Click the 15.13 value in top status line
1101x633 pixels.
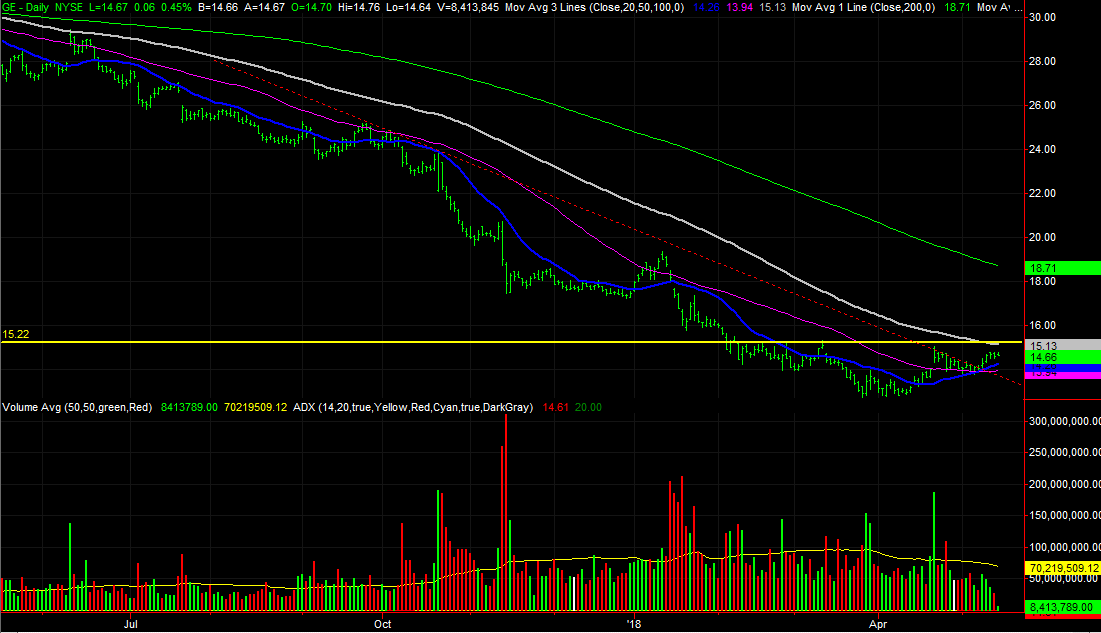(x=772, y=7)
